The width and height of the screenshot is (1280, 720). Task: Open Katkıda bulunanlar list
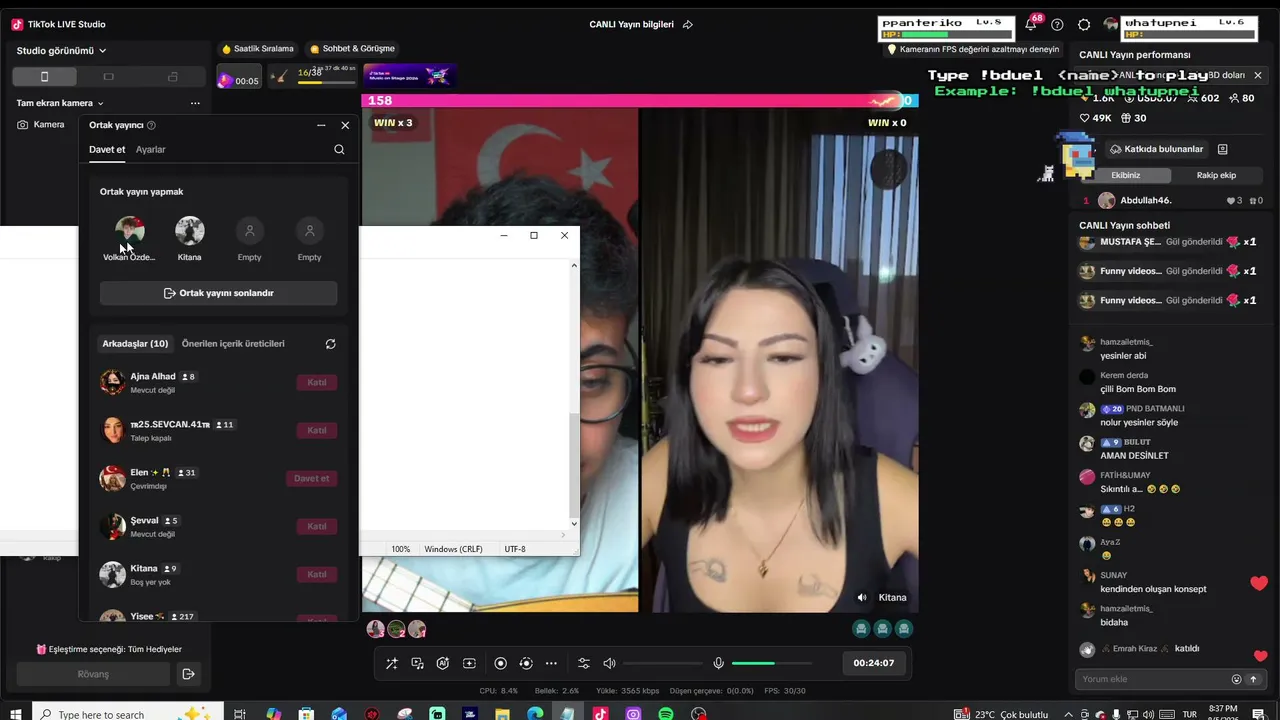[x=1156, y=149]
